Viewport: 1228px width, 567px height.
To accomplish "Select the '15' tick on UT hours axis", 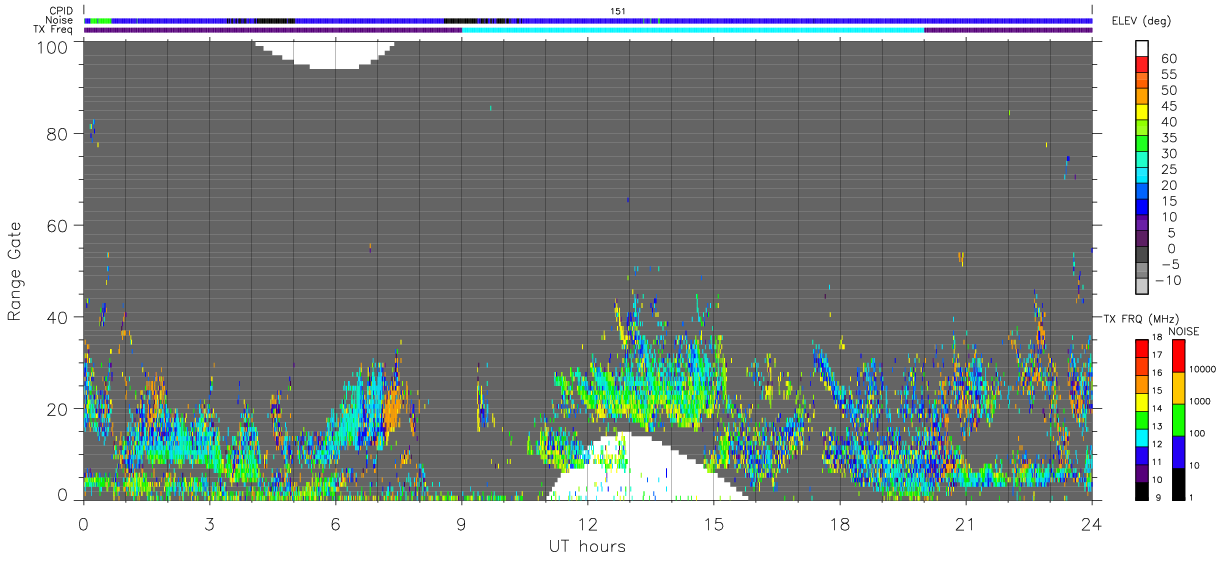I will tap(714, 523).
